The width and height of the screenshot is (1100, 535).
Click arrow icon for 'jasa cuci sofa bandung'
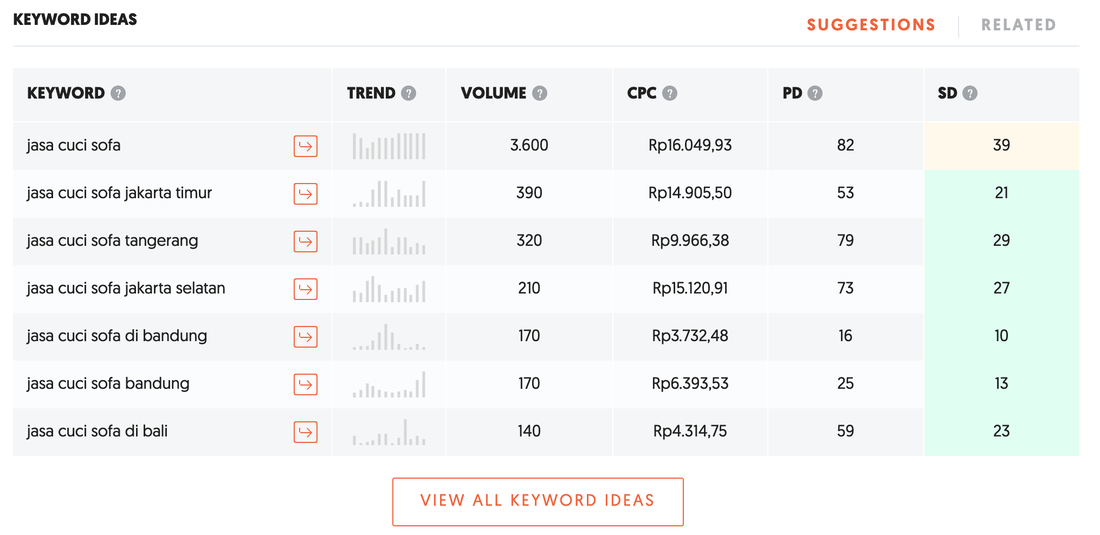pos(305,384)
